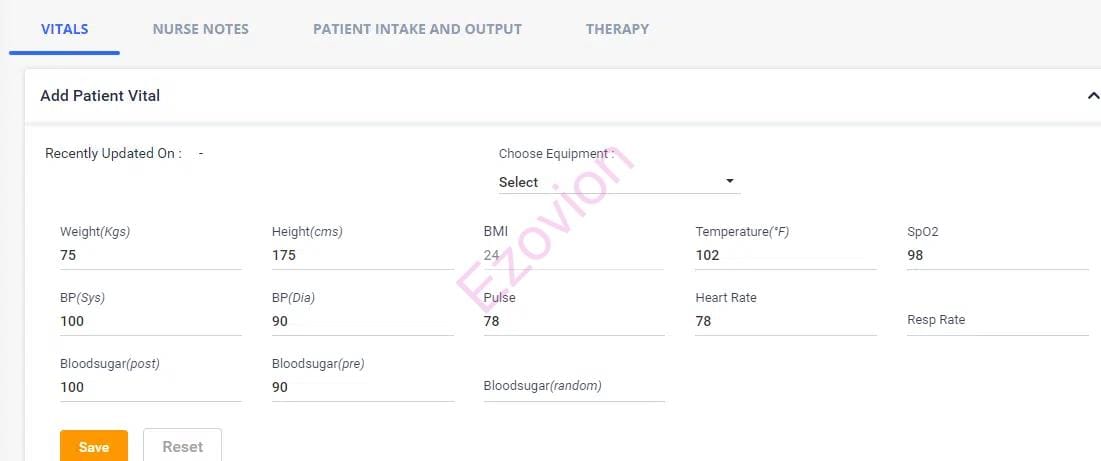Select the Bloodsugar (post) field
1101x461 pixels.
pos(150,387)
